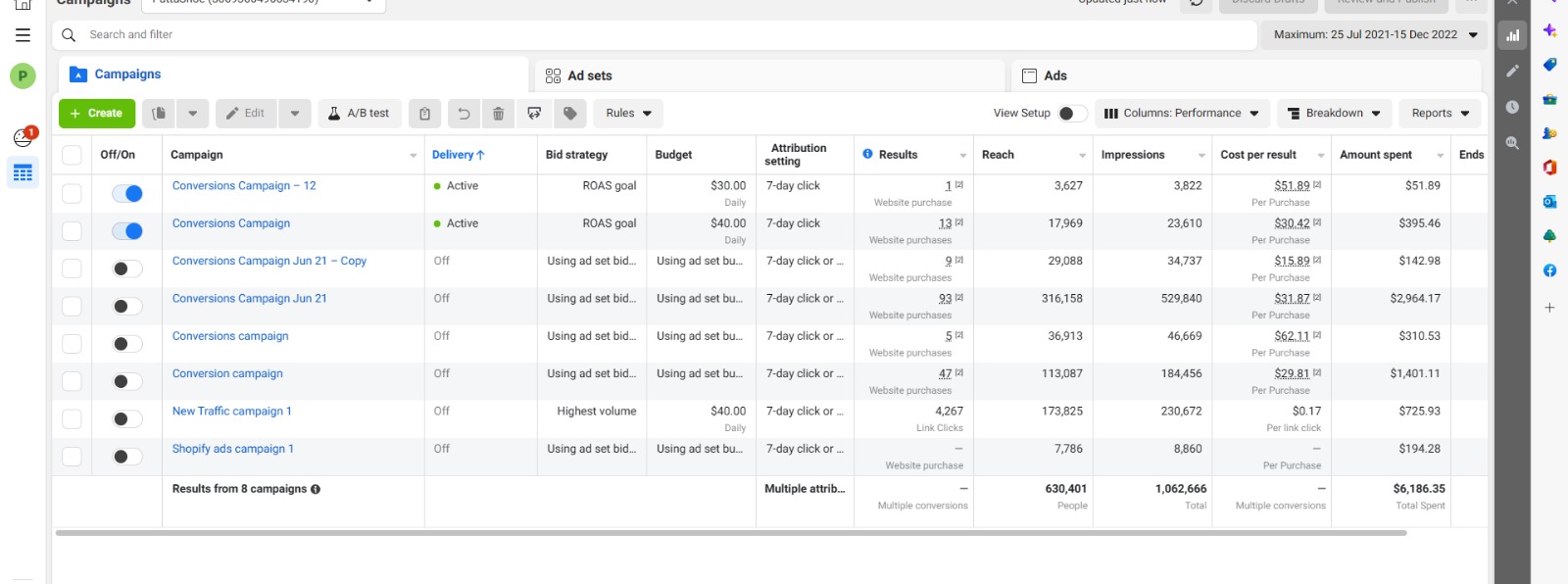Open Conversions Campaign Jun 21 – Copy link
This screenshot has height=584, width=1568.
(269, 262)
